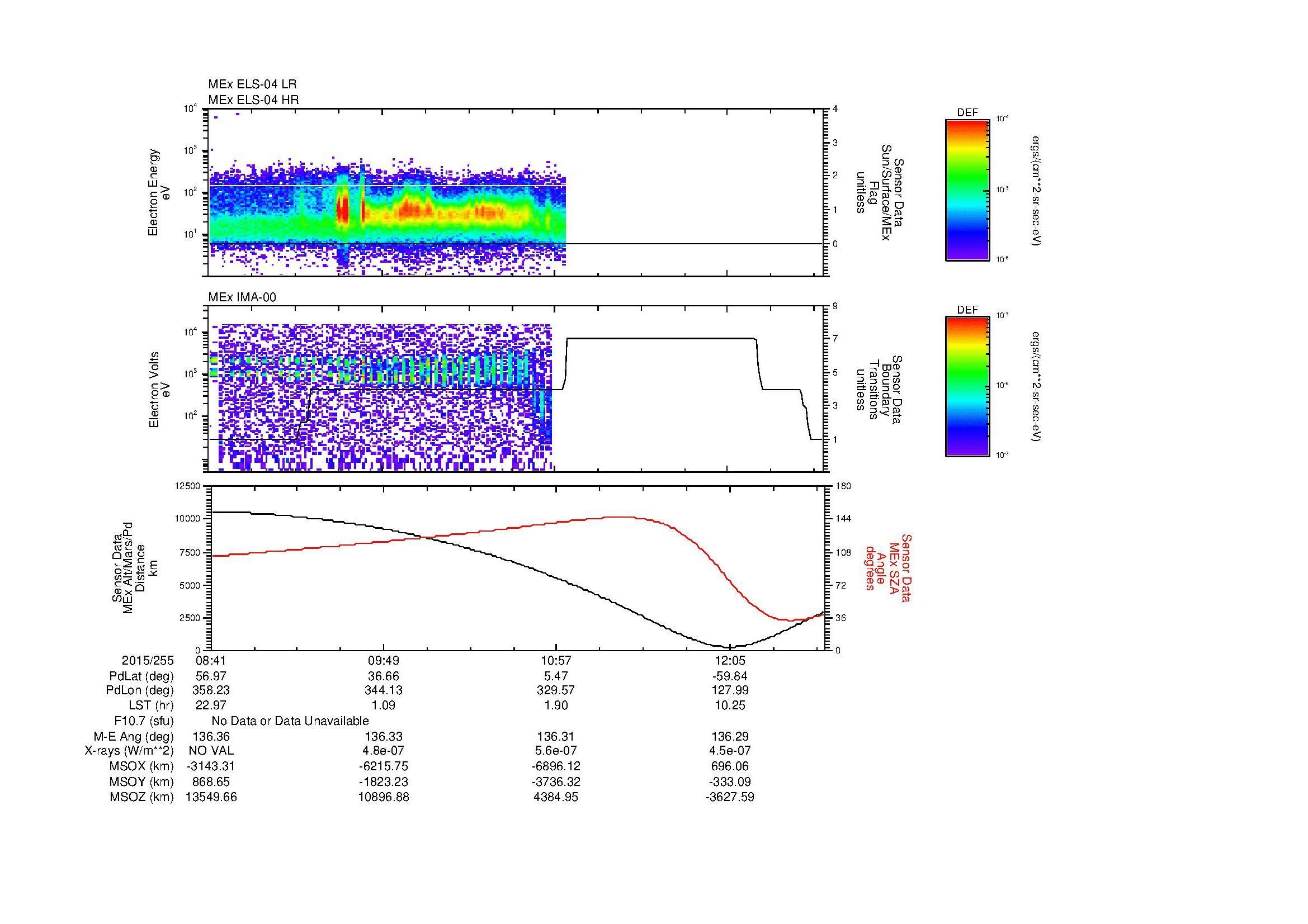This screenshot has height=924, width=1308.
Task: Click the 'MSOZ (km)' row label
Action: click(x=141, y=797)
